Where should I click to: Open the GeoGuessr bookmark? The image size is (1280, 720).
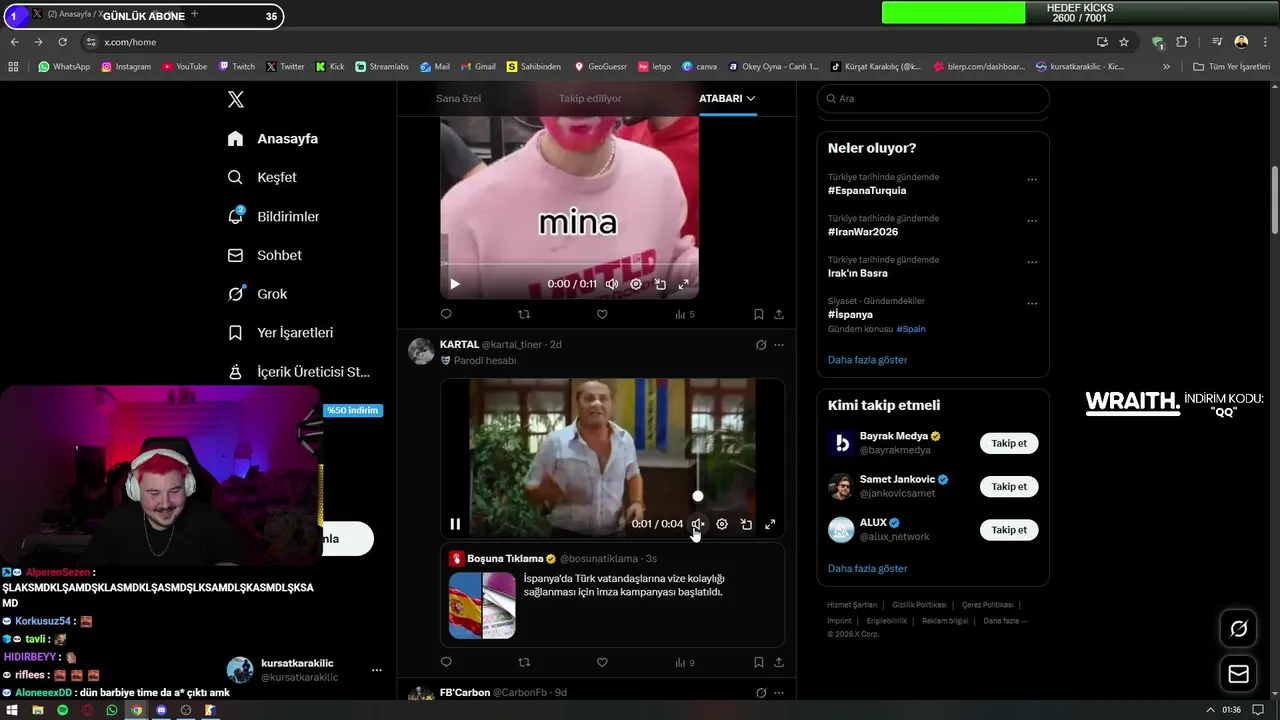tap(600, 67)
